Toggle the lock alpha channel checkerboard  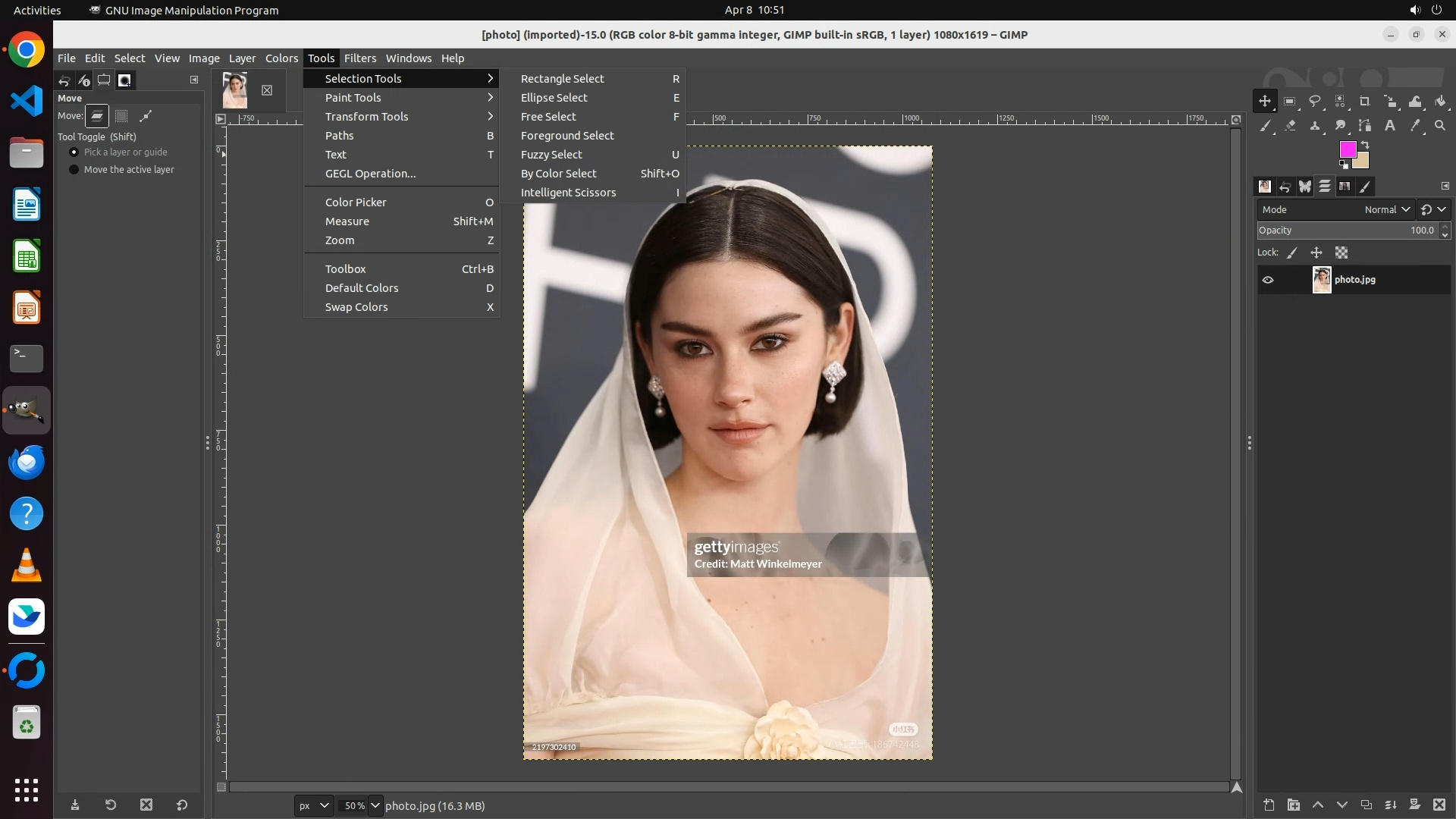click(1341, 253)
